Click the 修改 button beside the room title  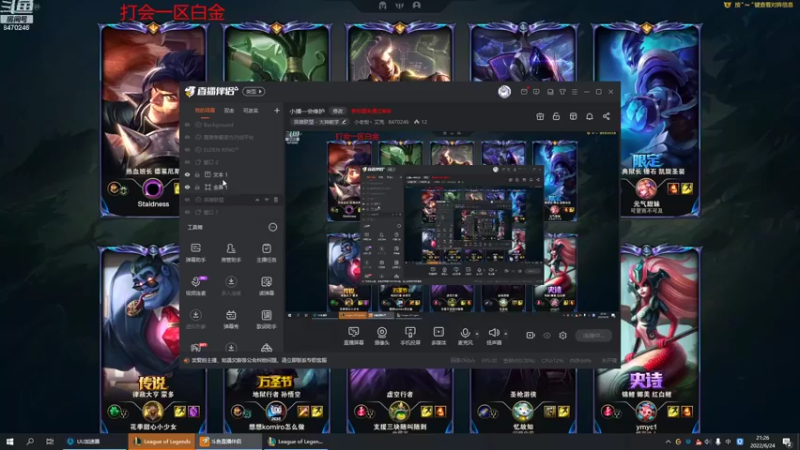338,111
